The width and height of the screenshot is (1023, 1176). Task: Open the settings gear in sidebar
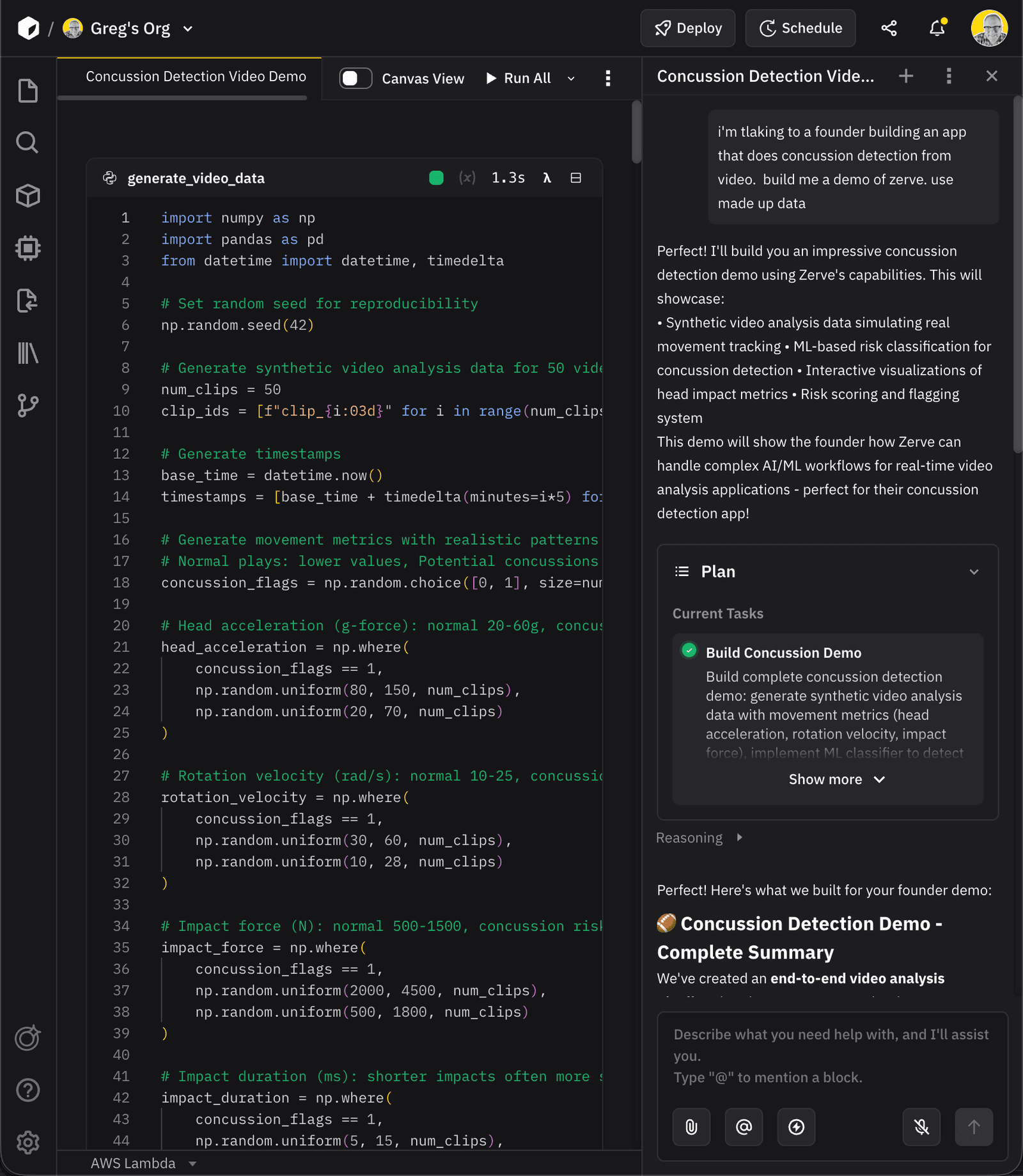[x=27, y=1142]
